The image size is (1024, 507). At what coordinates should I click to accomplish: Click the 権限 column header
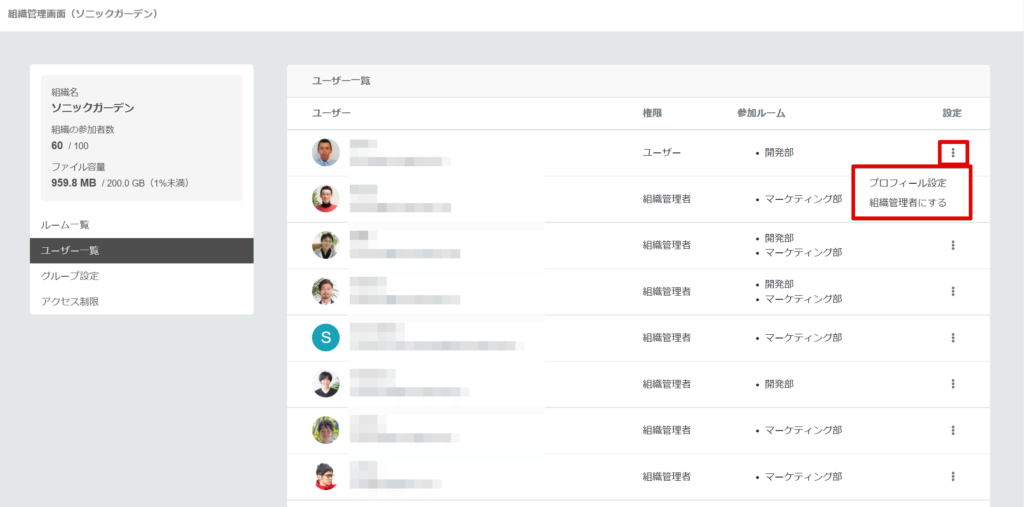652,114
